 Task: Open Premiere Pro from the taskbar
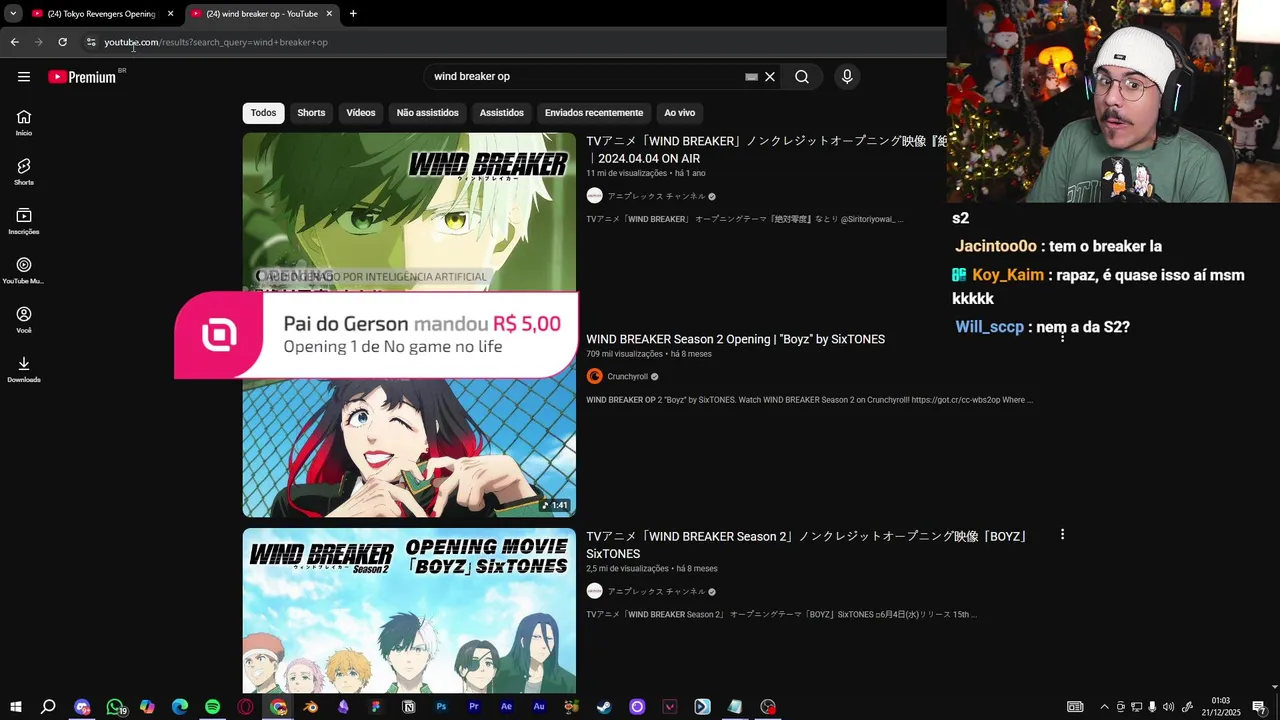coord(474,707)
